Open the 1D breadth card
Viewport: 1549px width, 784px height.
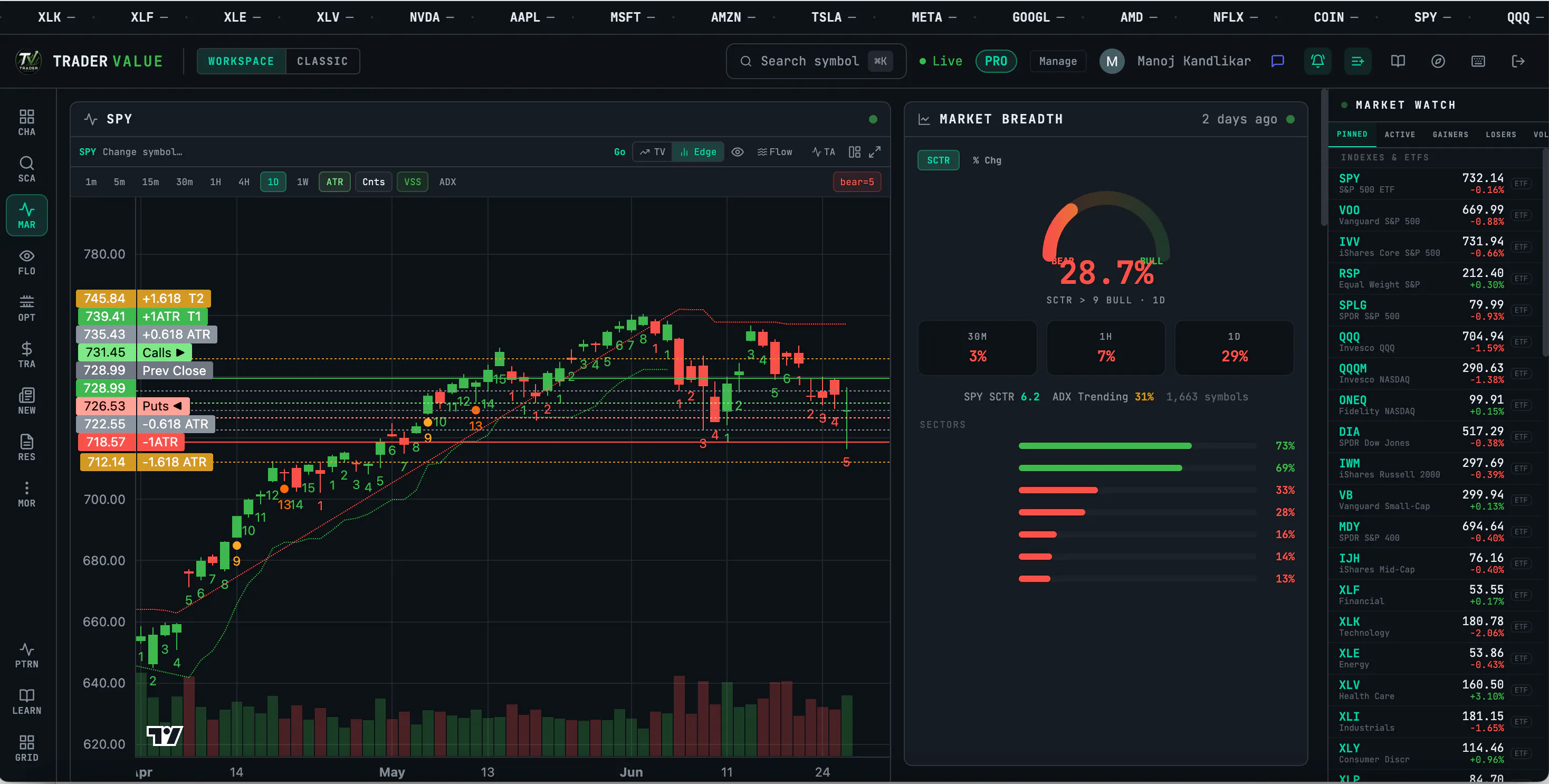tap(1234, 348)
